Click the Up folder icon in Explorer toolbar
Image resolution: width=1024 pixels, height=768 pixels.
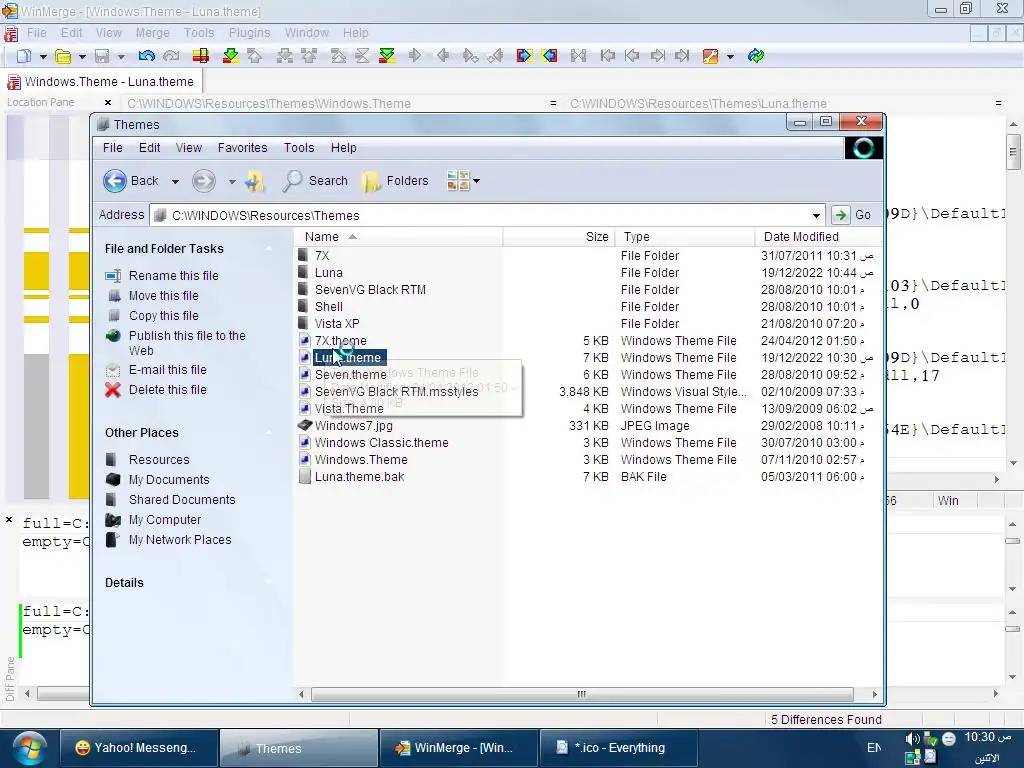[255, 181]
